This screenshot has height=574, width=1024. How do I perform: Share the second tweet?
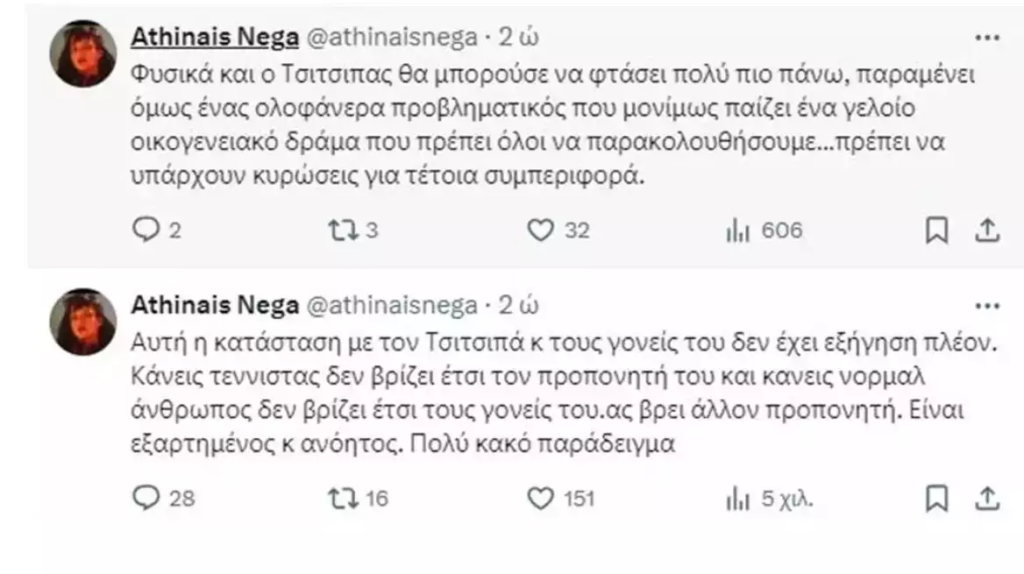pos(987,498)
